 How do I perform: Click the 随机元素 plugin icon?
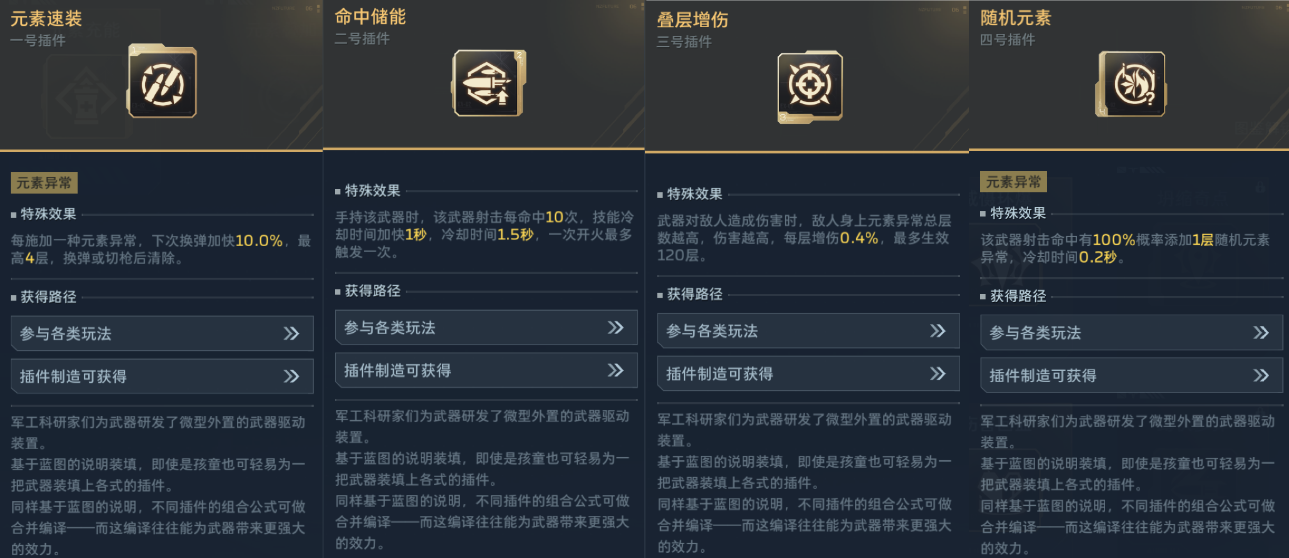point(1131,85)
